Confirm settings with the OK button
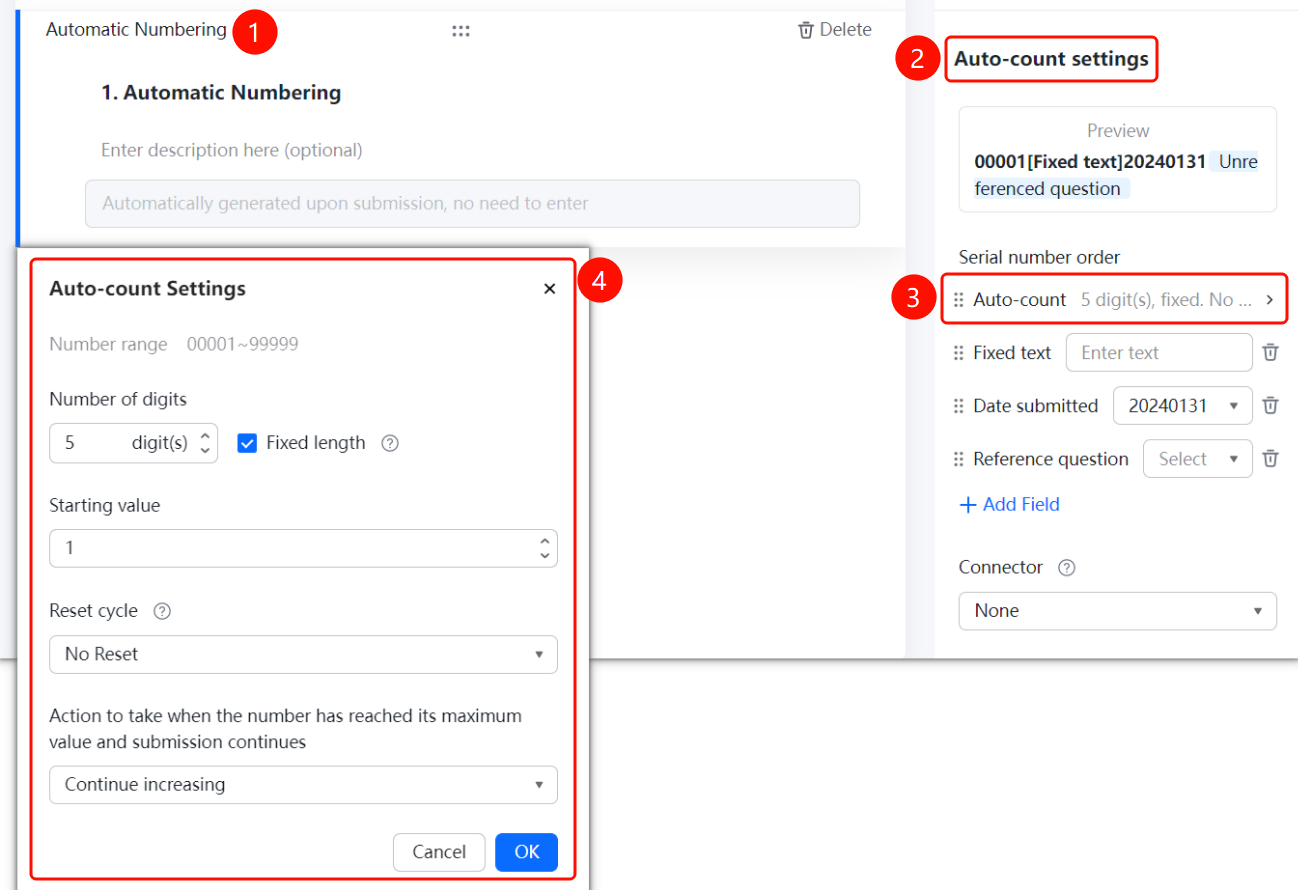1298x890 pixels. click(527, 852)
